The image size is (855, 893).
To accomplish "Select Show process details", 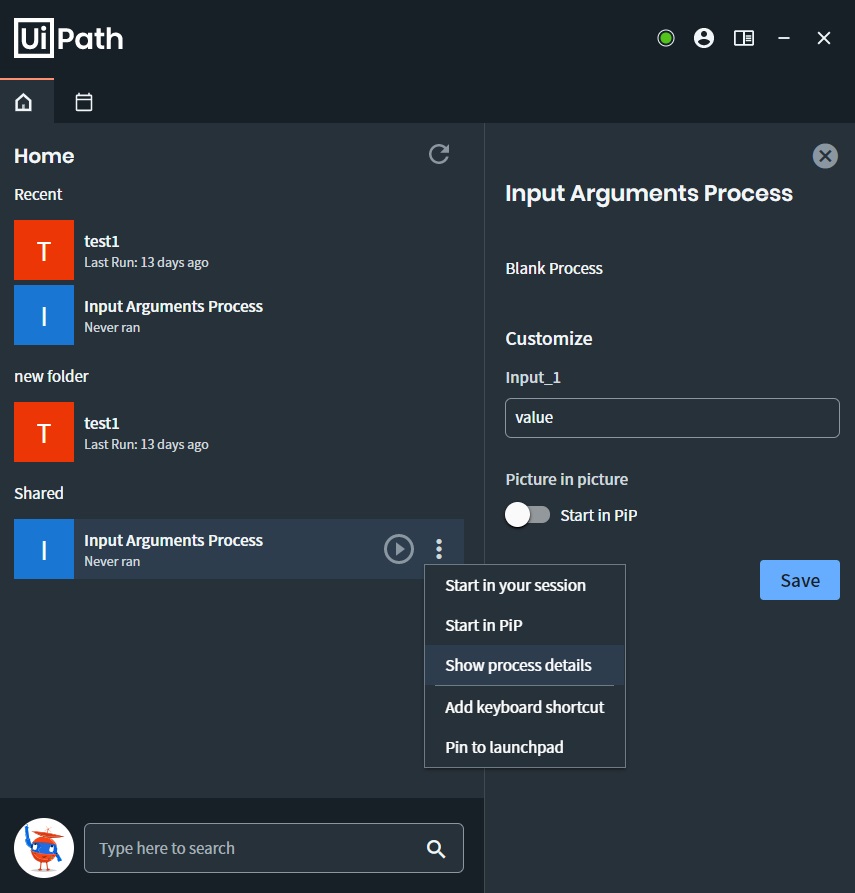I will (525, 665).
